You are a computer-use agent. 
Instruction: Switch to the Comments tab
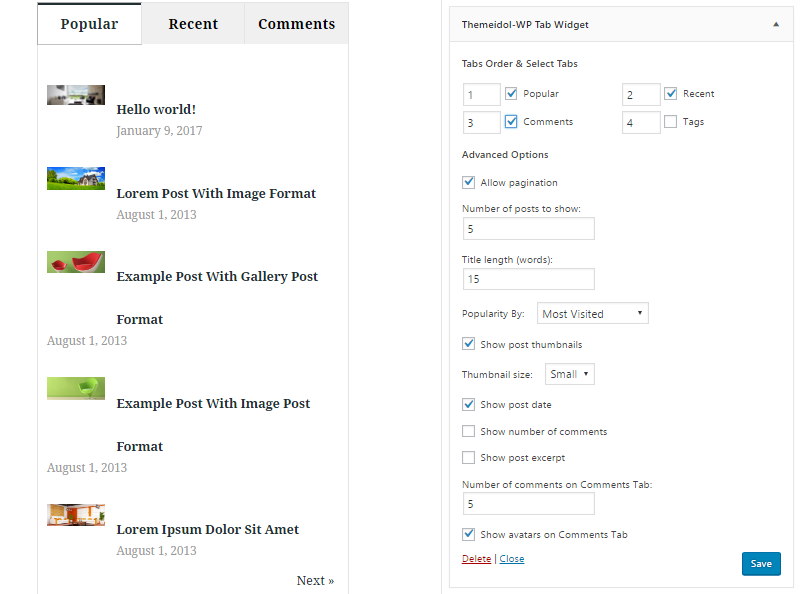tap(296, 24)
